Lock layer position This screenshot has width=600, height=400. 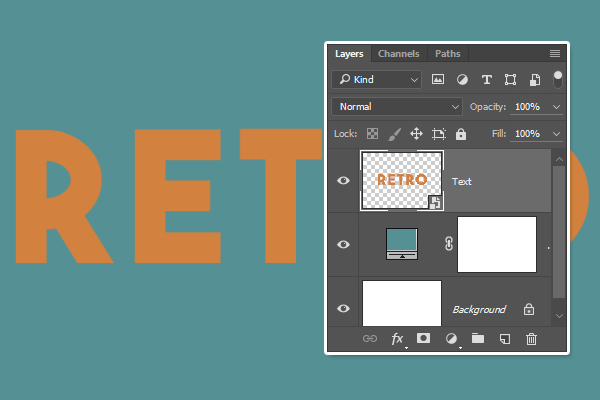[416, 134]
